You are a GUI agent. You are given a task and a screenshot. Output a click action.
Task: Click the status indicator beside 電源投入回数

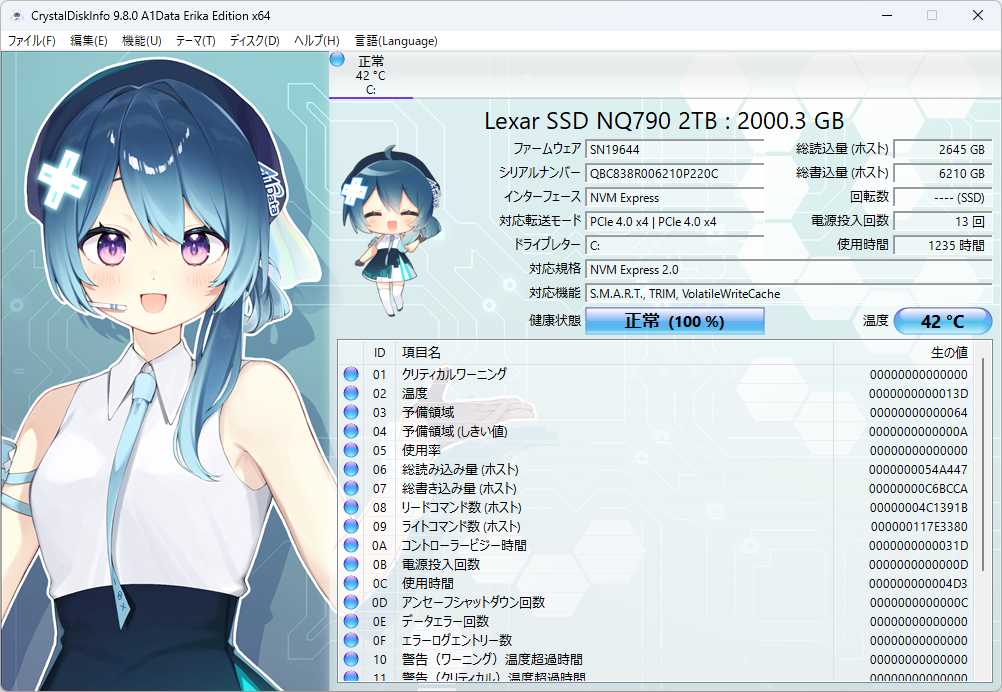click(351, 564)
